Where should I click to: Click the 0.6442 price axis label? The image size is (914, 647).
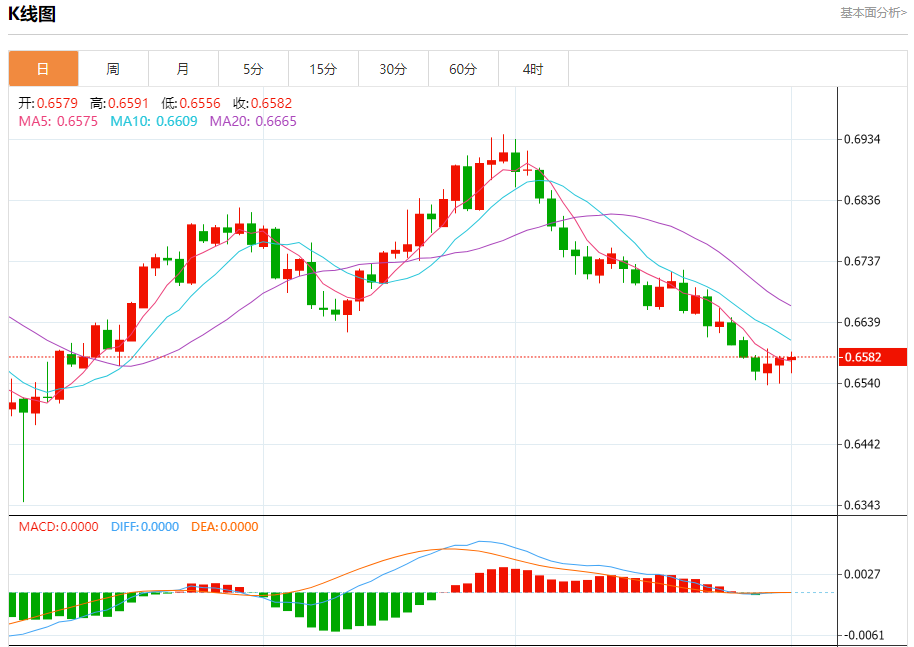862,444
